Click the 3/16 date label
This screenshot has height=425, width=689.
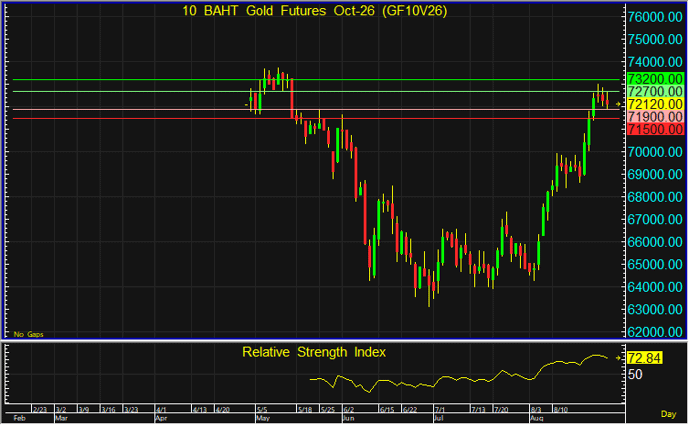click(109, 410)
